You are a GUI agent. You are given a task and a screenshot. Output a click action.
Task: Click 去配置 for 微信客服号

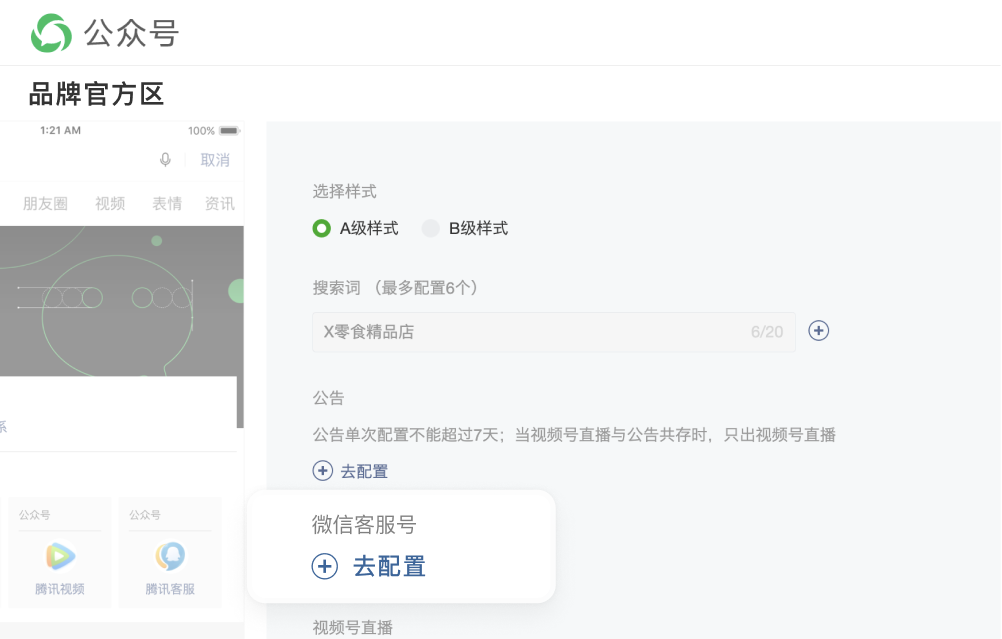[x=388, y=566]
